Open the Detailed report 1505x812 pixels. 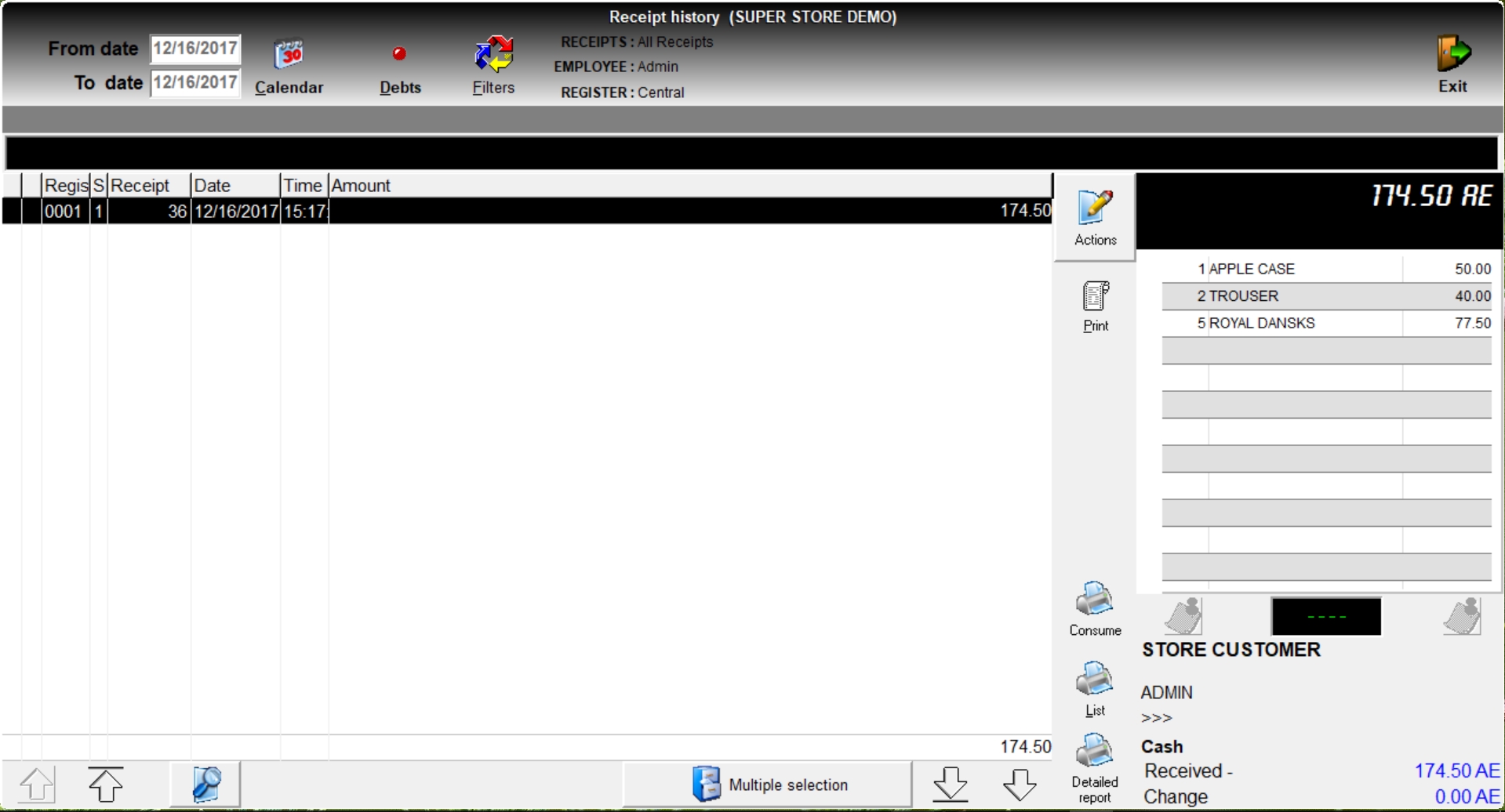coord(1095,767)
